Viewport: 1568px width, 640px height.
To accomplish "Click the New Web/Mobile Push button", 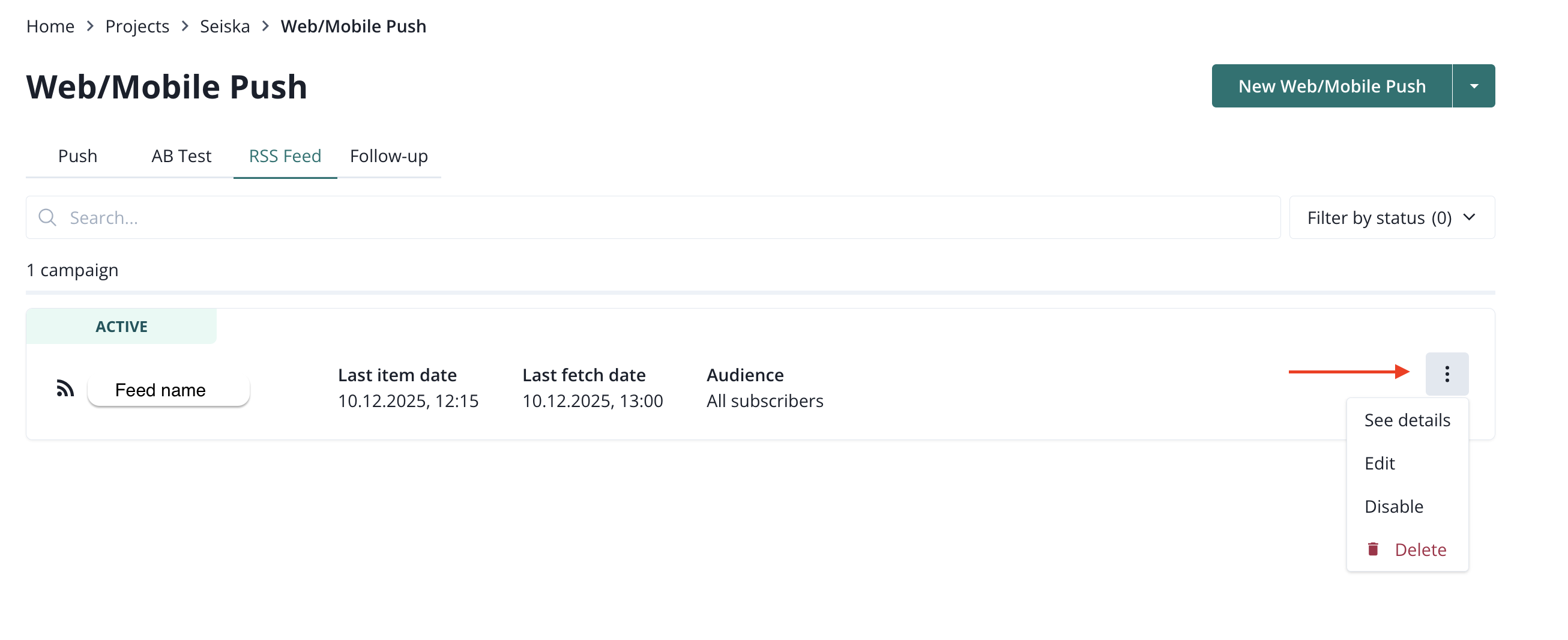I will point(1331,86).
